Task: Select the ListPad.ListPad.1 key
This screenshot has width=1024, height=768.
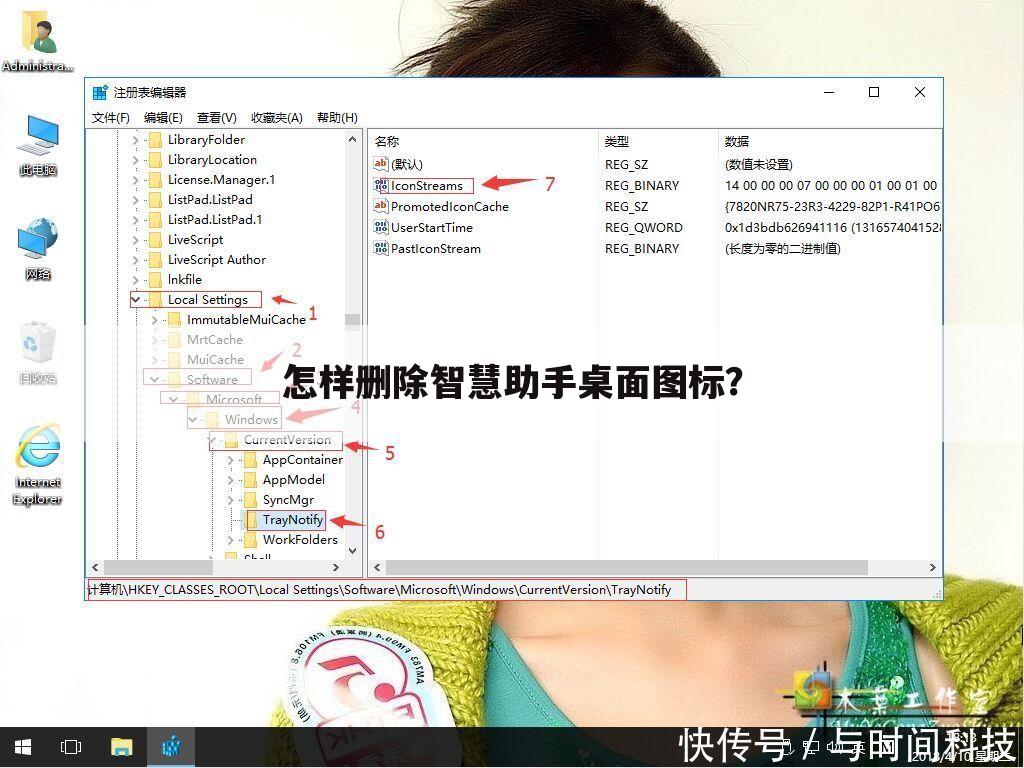Action: (215, 219)
